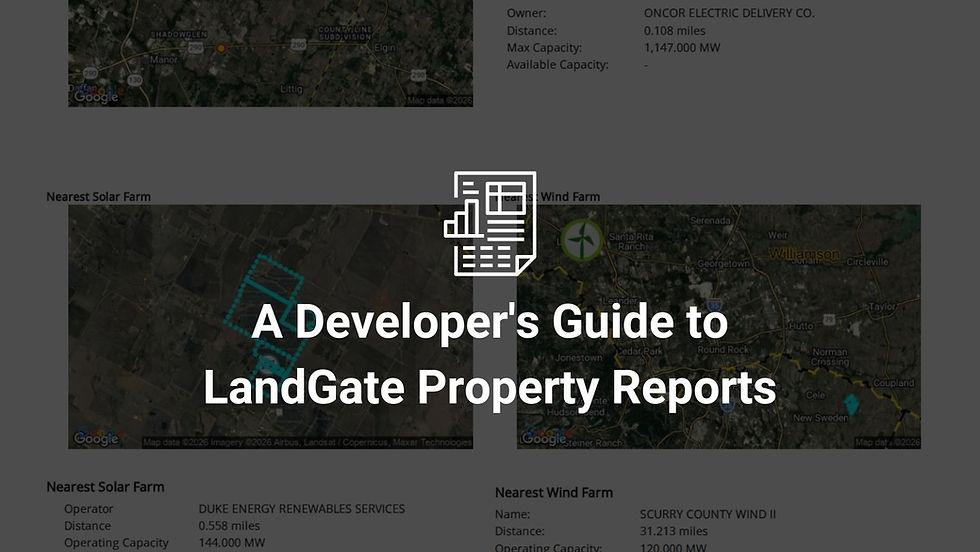Click the 'Max Capacity:' label
The image size is (980, 552).
544,48
